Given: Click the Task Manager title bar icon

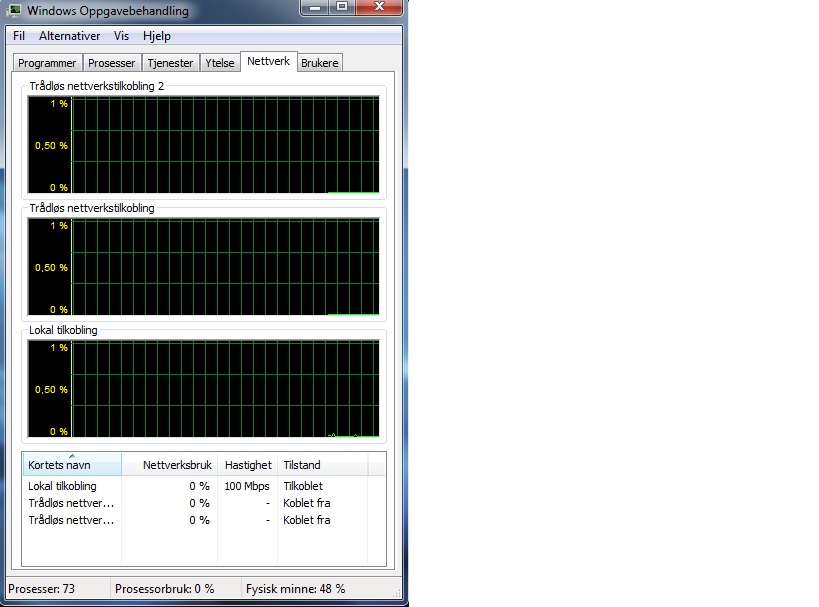Looking at the screenshot, I should click(x=15, y=10).
